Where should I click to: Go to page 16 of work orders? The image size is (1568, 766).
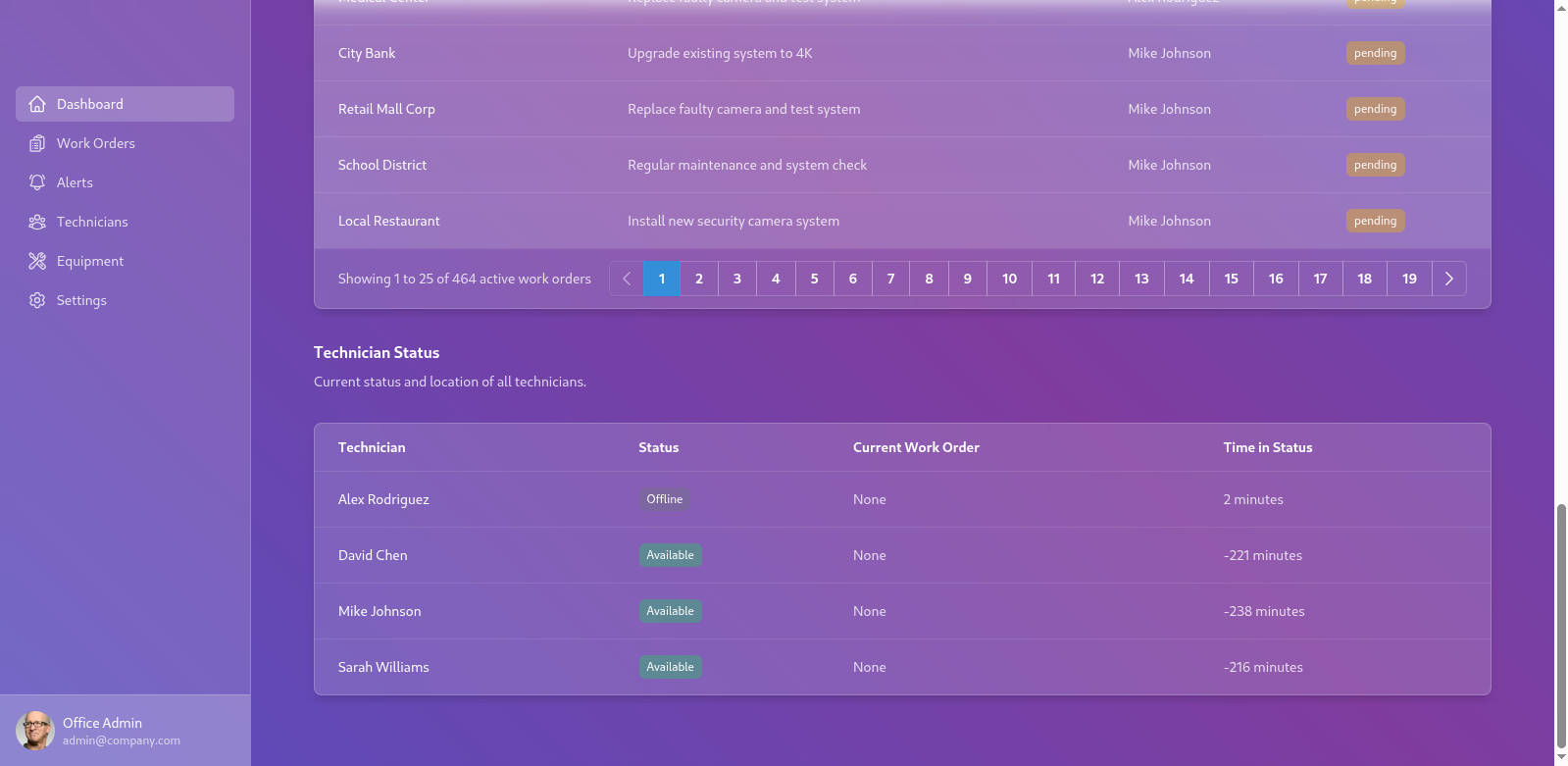(1276, 279)
